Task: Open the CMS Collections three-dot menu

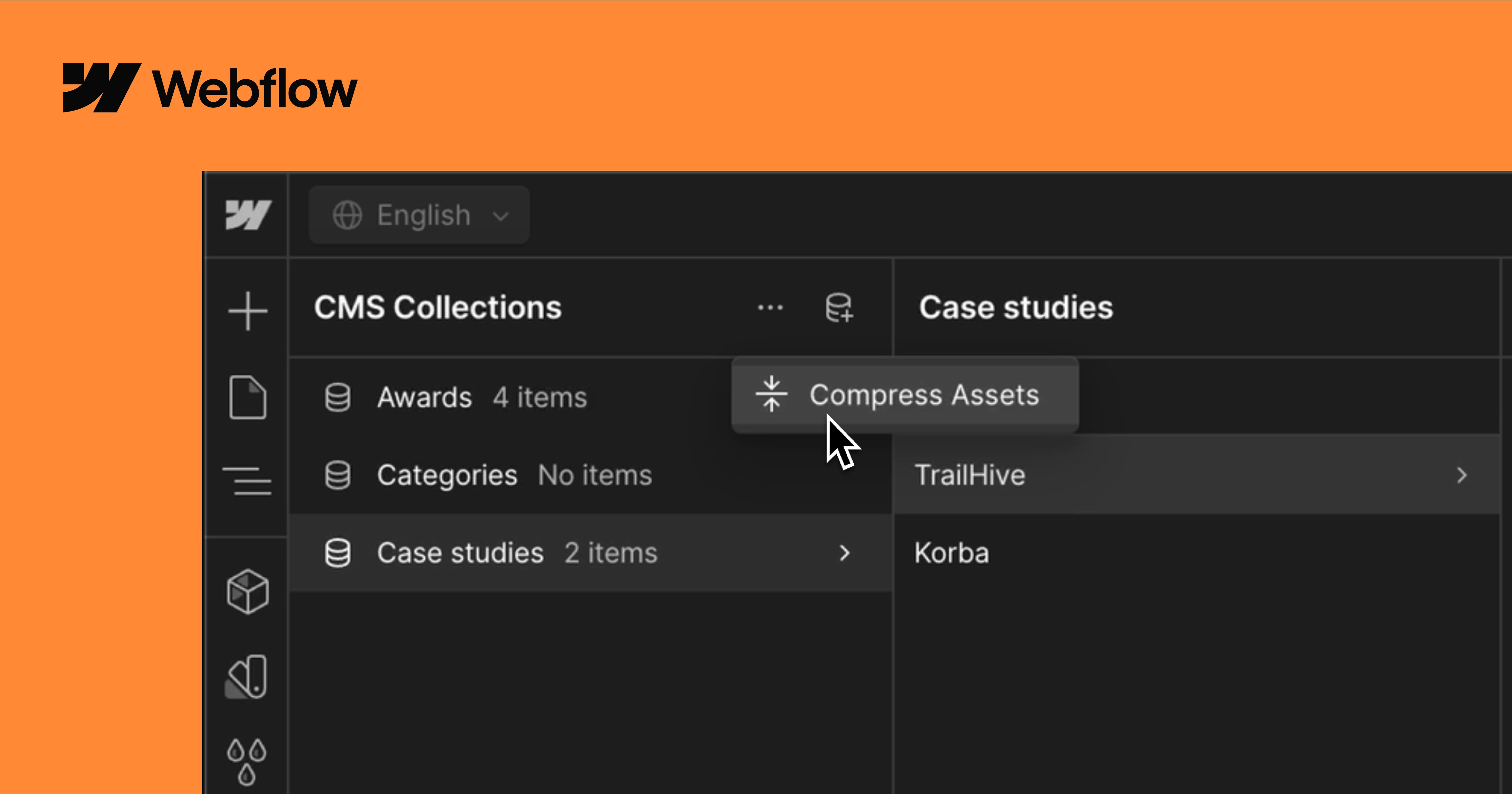Action: [x=770, y=307]
